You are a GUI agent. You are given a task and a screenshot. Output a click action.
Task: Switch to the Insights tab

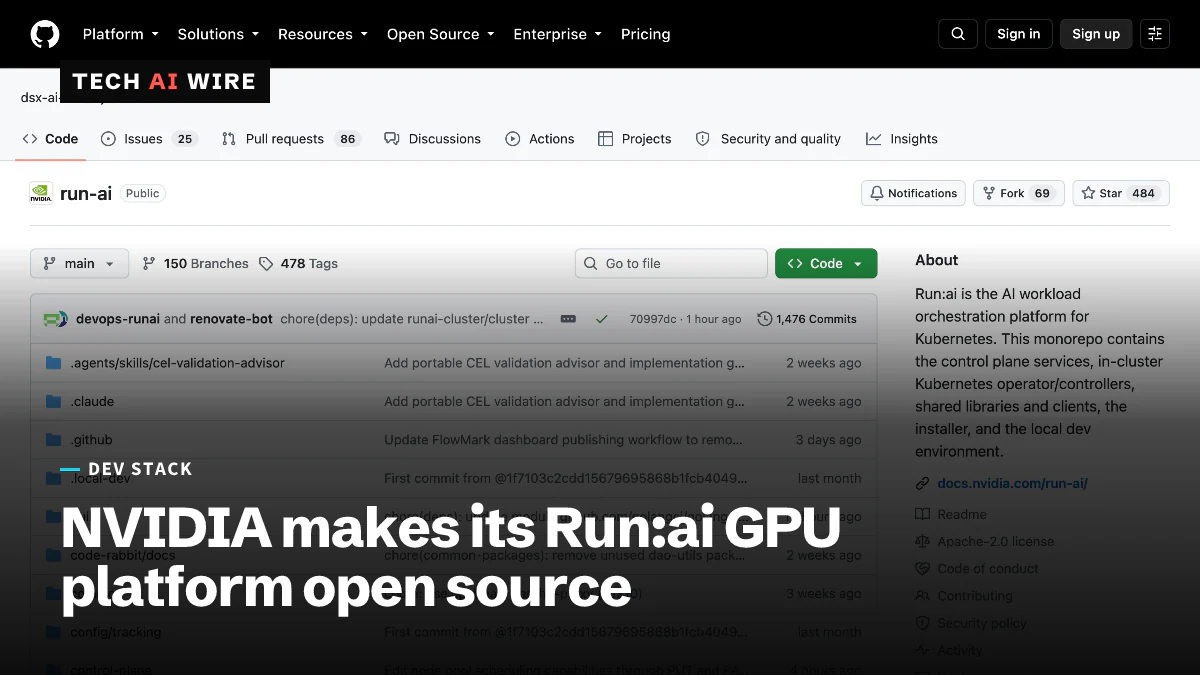(x=902, y=139)
